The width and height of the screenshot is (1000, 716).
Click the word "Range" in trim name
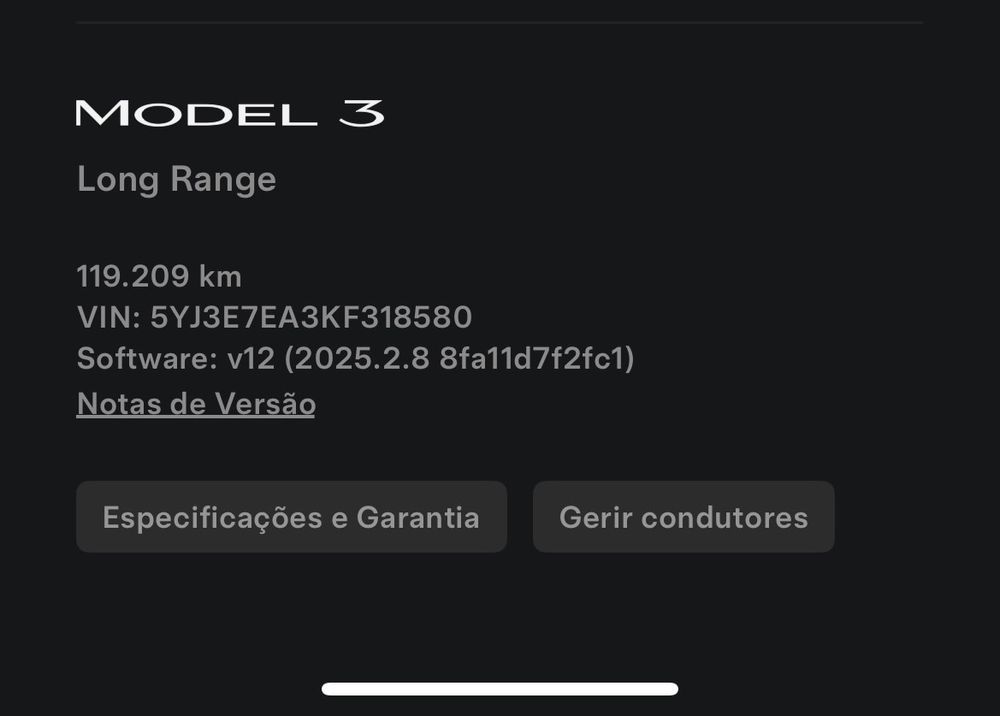click(223, 179)
